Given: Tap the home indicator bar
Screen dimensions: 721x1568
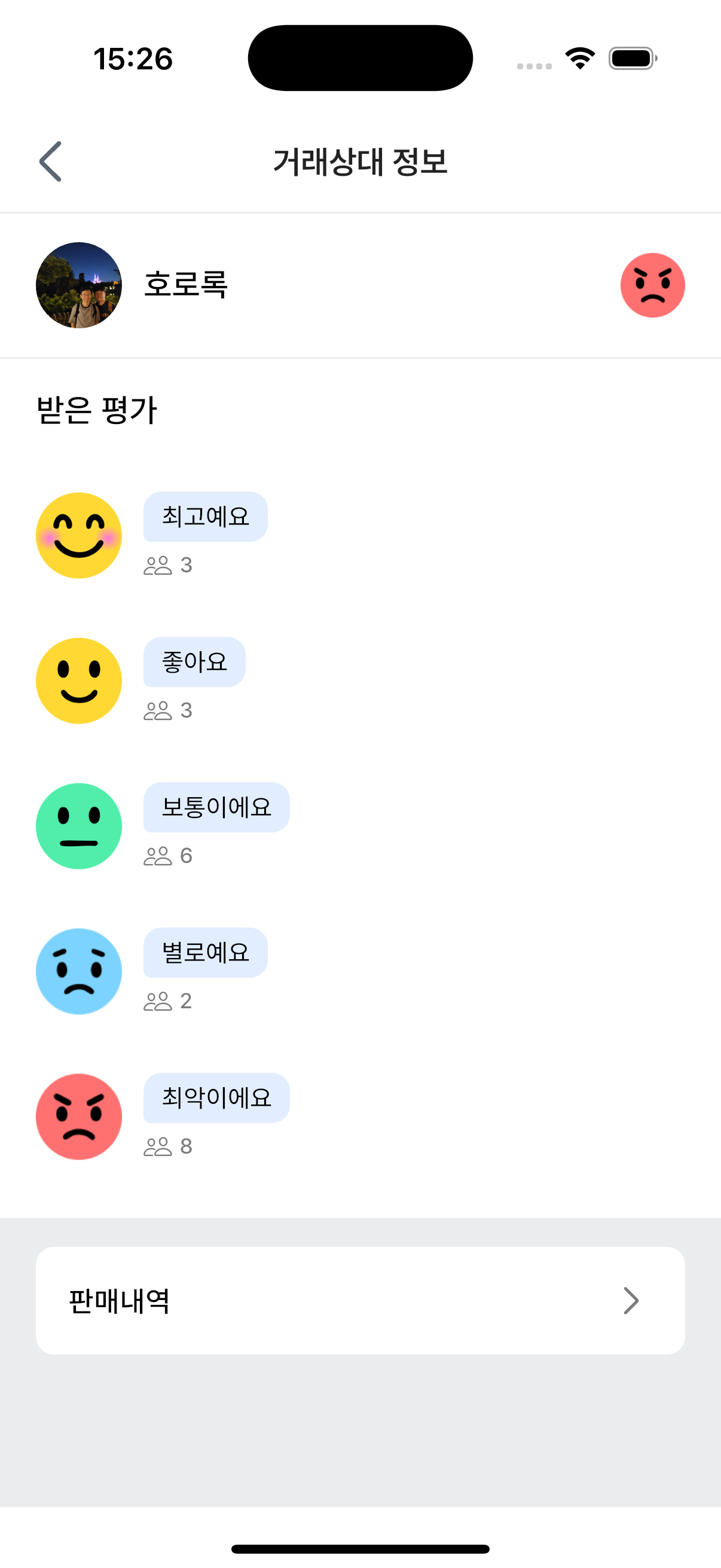Looking at the screenshot, I should [360, 1549].
